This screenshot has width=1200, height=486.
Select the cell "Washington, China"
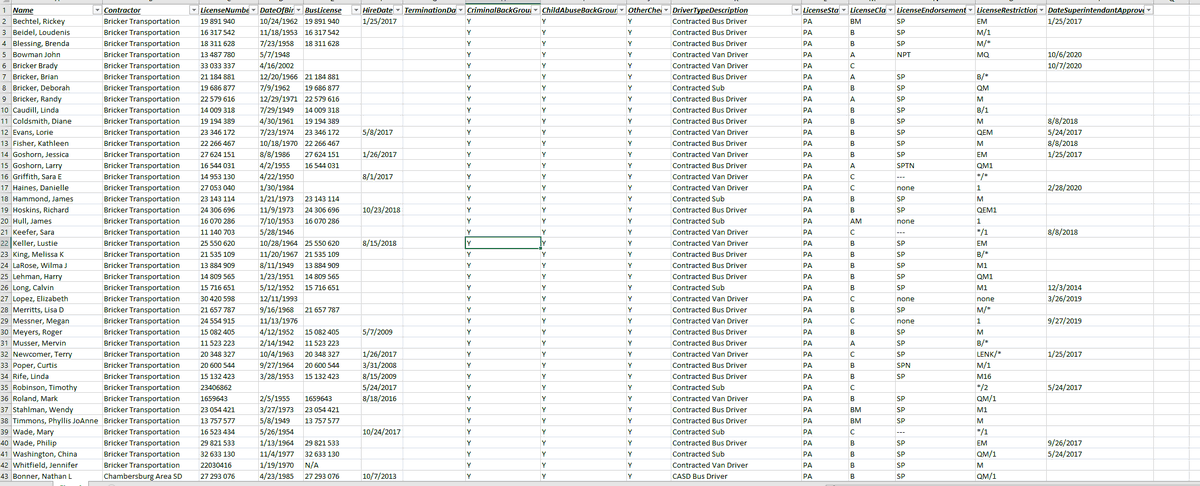(x=56, y=455)
